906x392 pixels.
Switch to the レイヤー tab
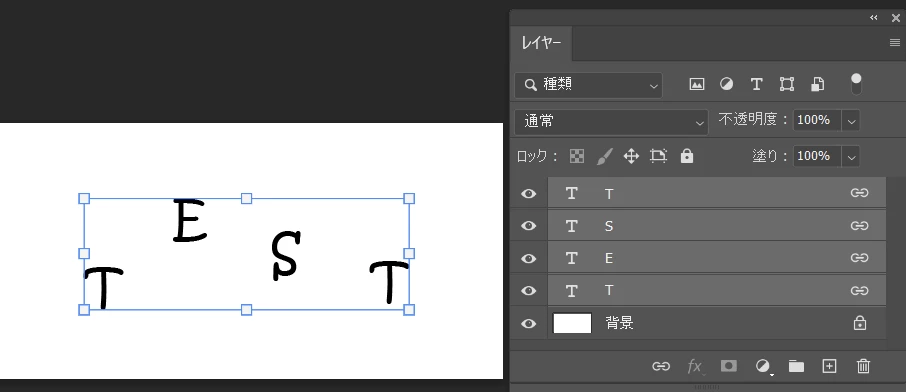pyautogui.click(x=541, y=43)
